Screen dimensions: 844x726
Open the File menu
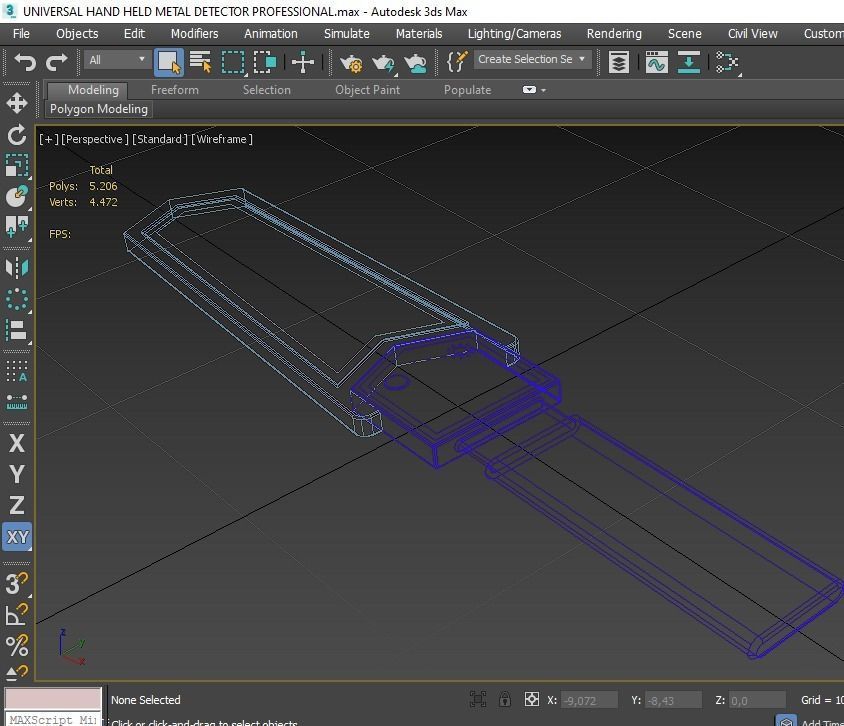click(x=22, y=34)
